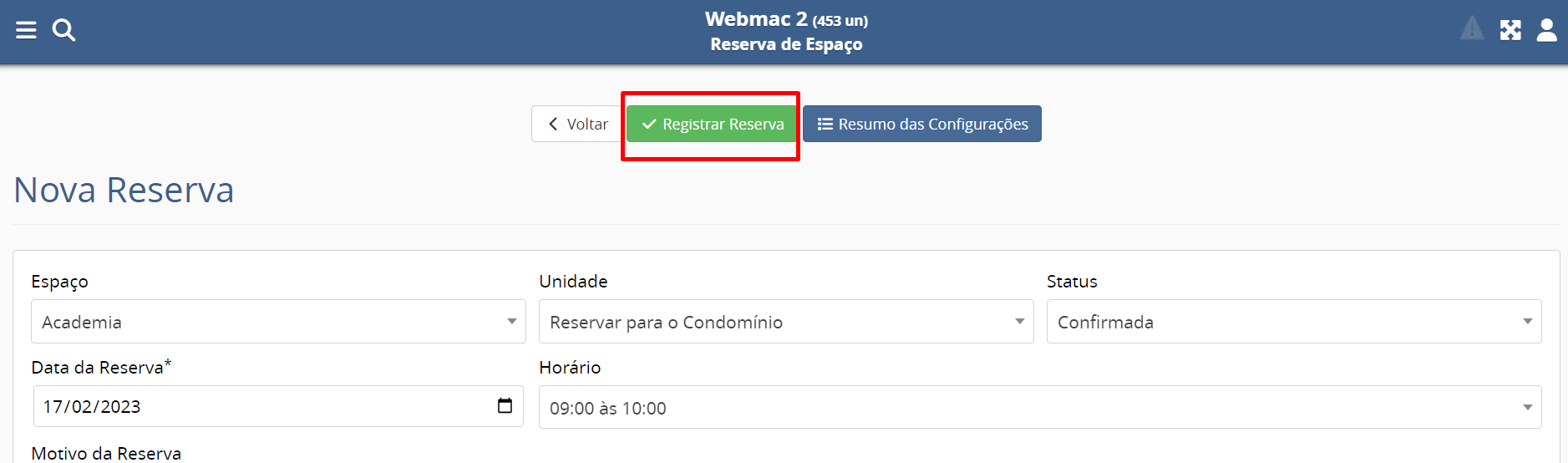Open Resumo das Configurações
The width and height of the screenshot is (1568, 463).
tap(922, 125)
